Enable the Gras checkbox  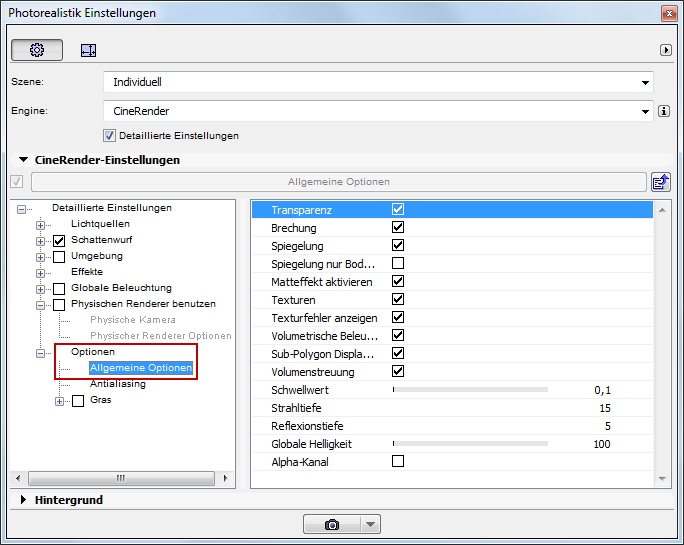click(x=78, y=401)
